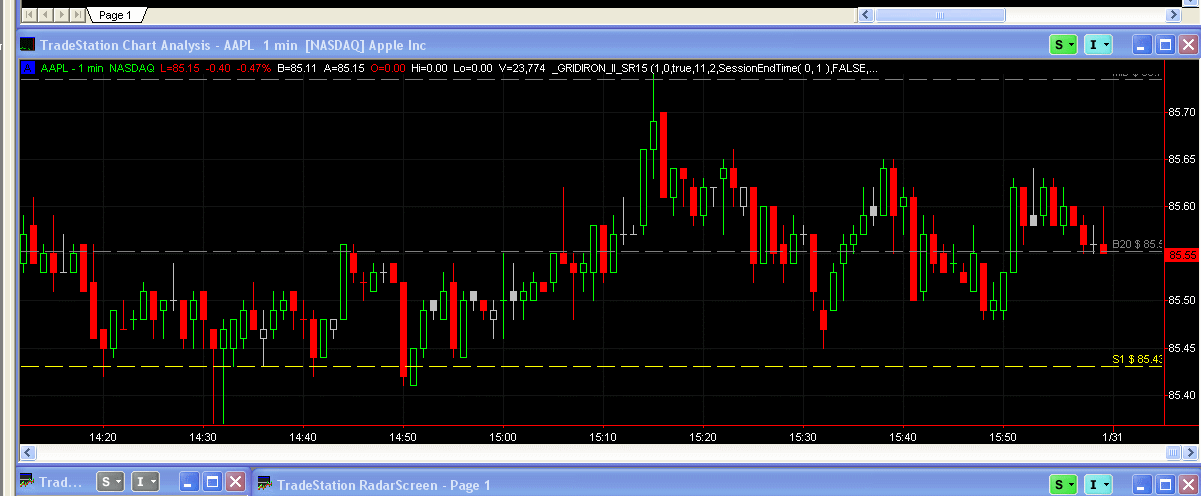Open the I dropdown on RadarScreen window
The height and width of the screenshot is (496, 1201).
[1100, 485]
